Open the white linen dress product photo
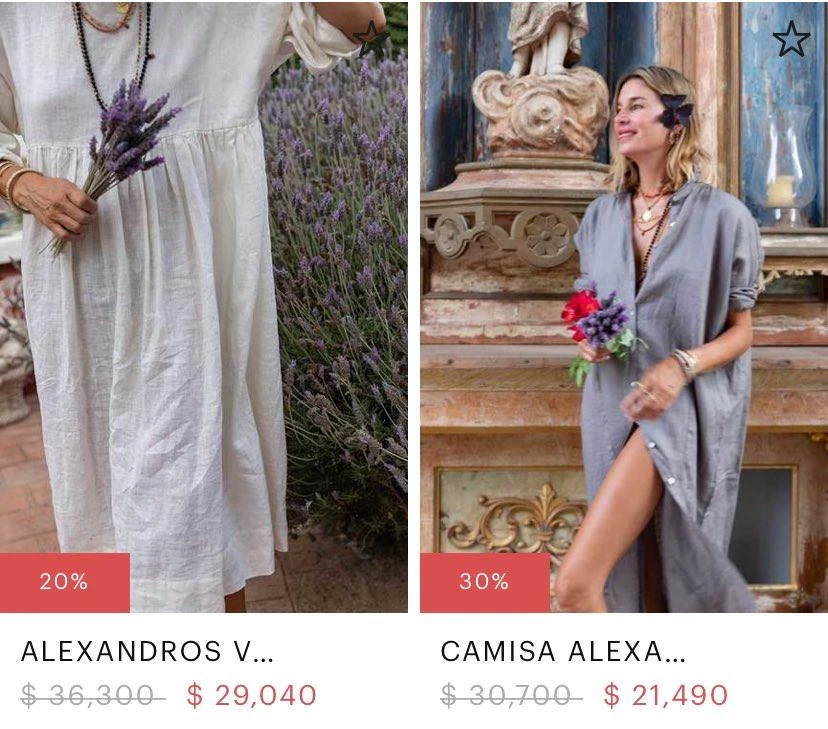This screenshot has height=729, width=828. coord(204,306)
